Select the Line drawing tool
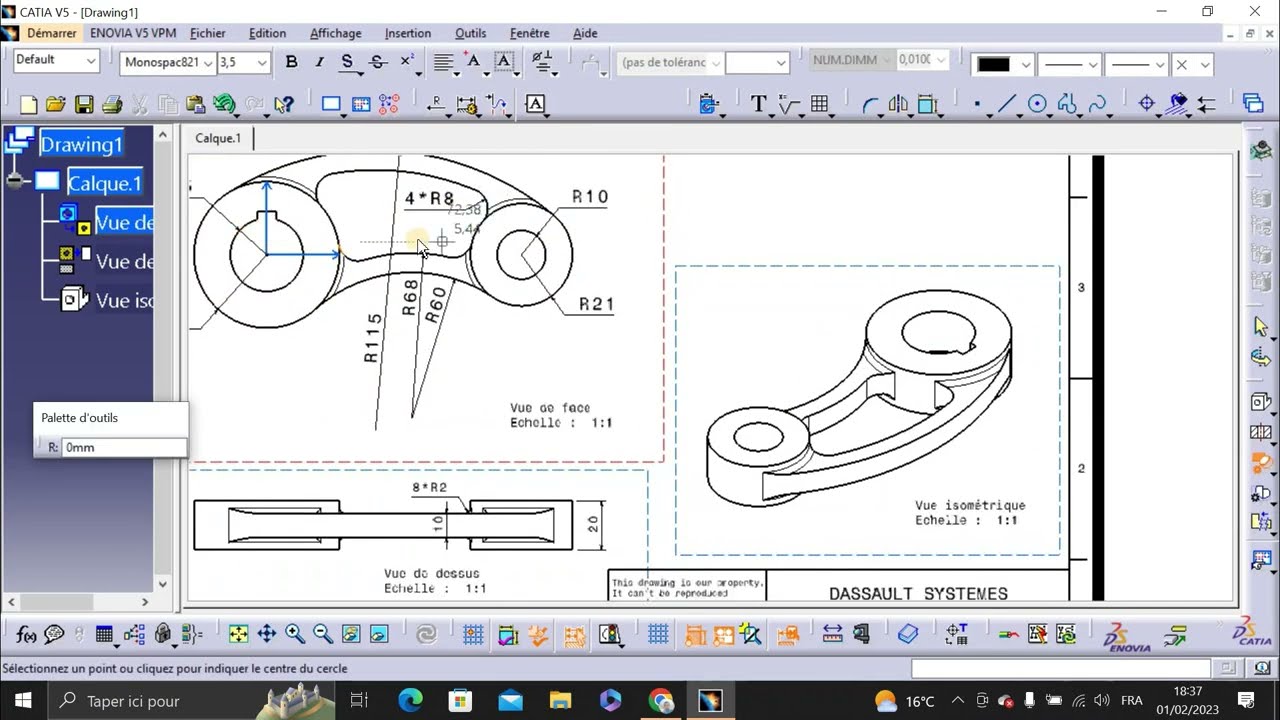1280x720 pixels. 1007,104
